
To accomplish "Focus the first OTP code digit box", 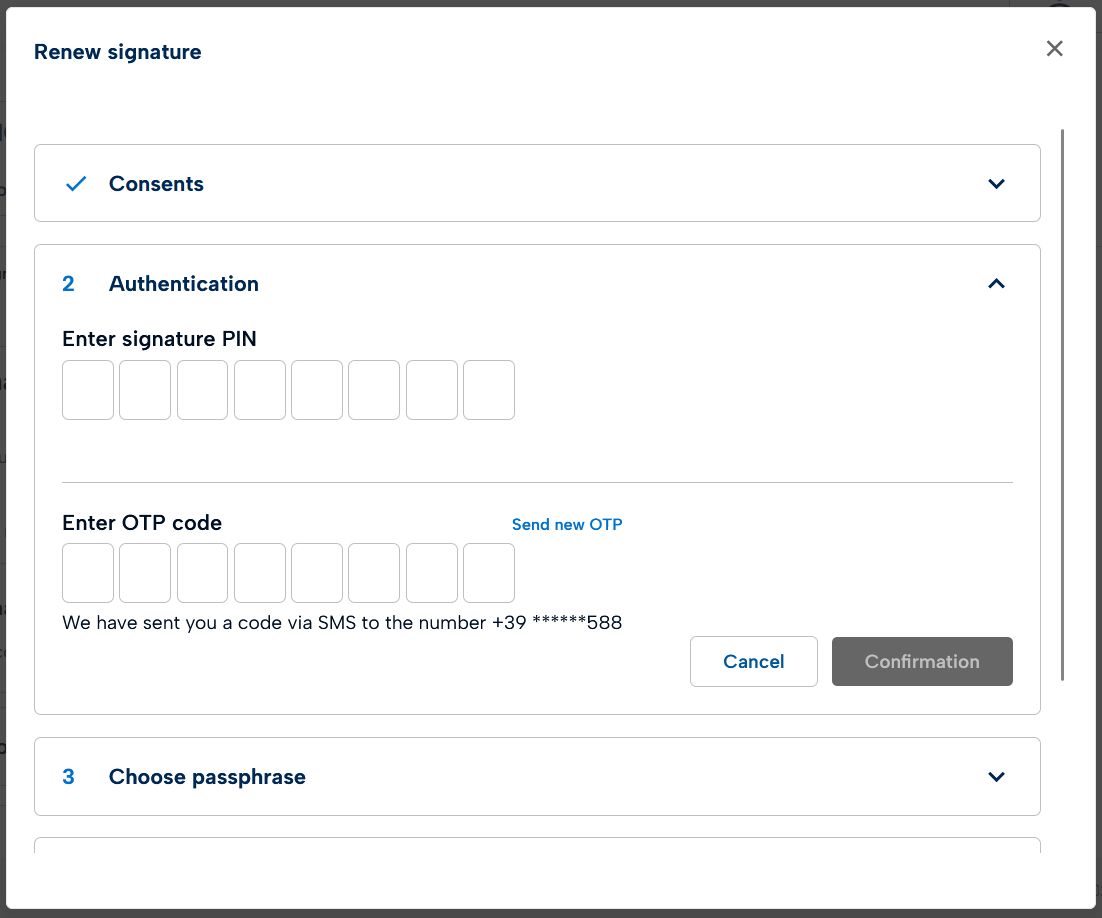I will pyautogui.click(x=88, y=573).
